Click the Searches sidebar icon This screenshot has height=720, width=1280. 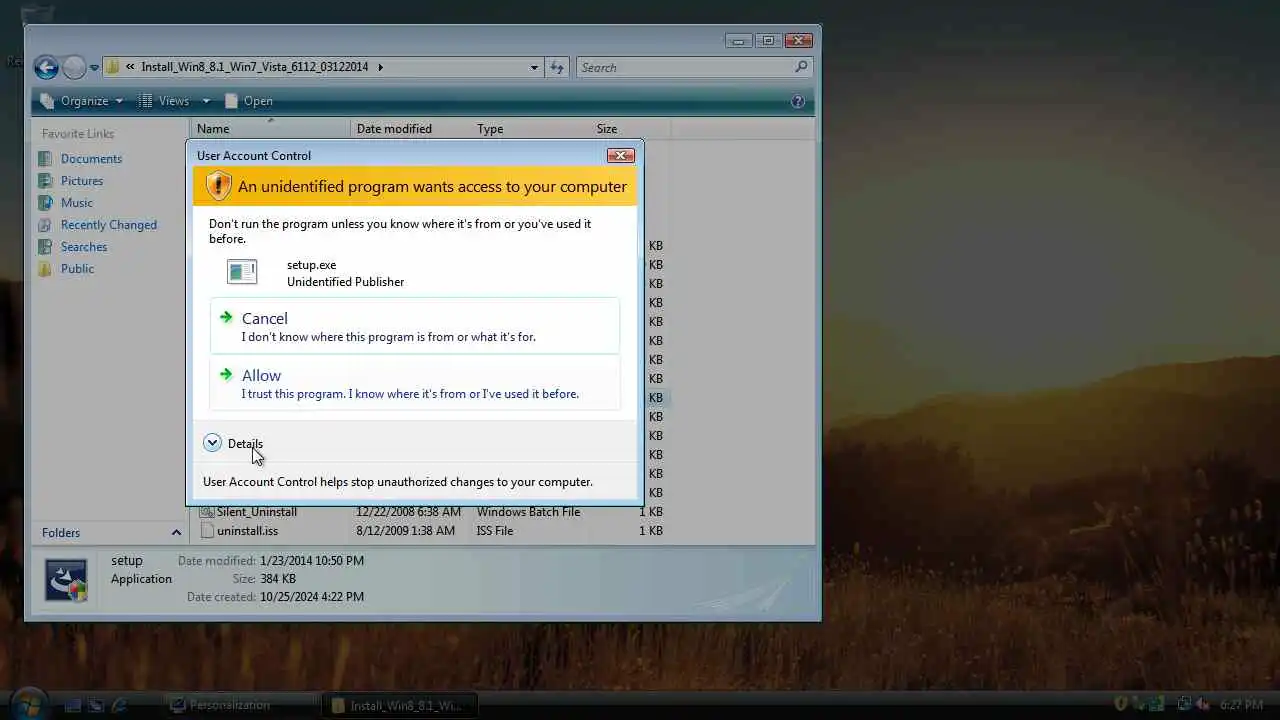pos(45,247)
